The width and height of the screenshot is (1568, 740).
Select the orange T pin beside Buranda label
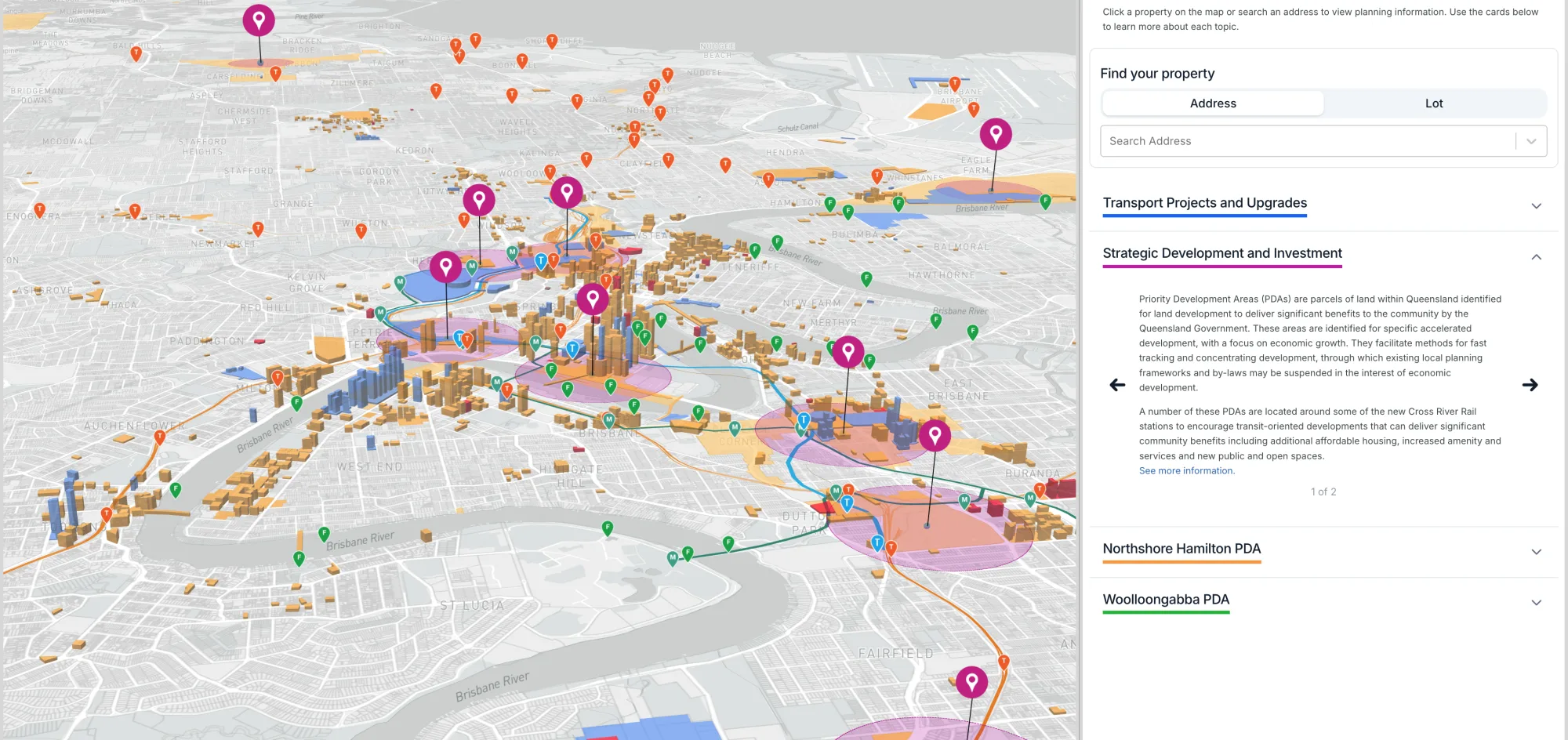(x=1040, y=490)
